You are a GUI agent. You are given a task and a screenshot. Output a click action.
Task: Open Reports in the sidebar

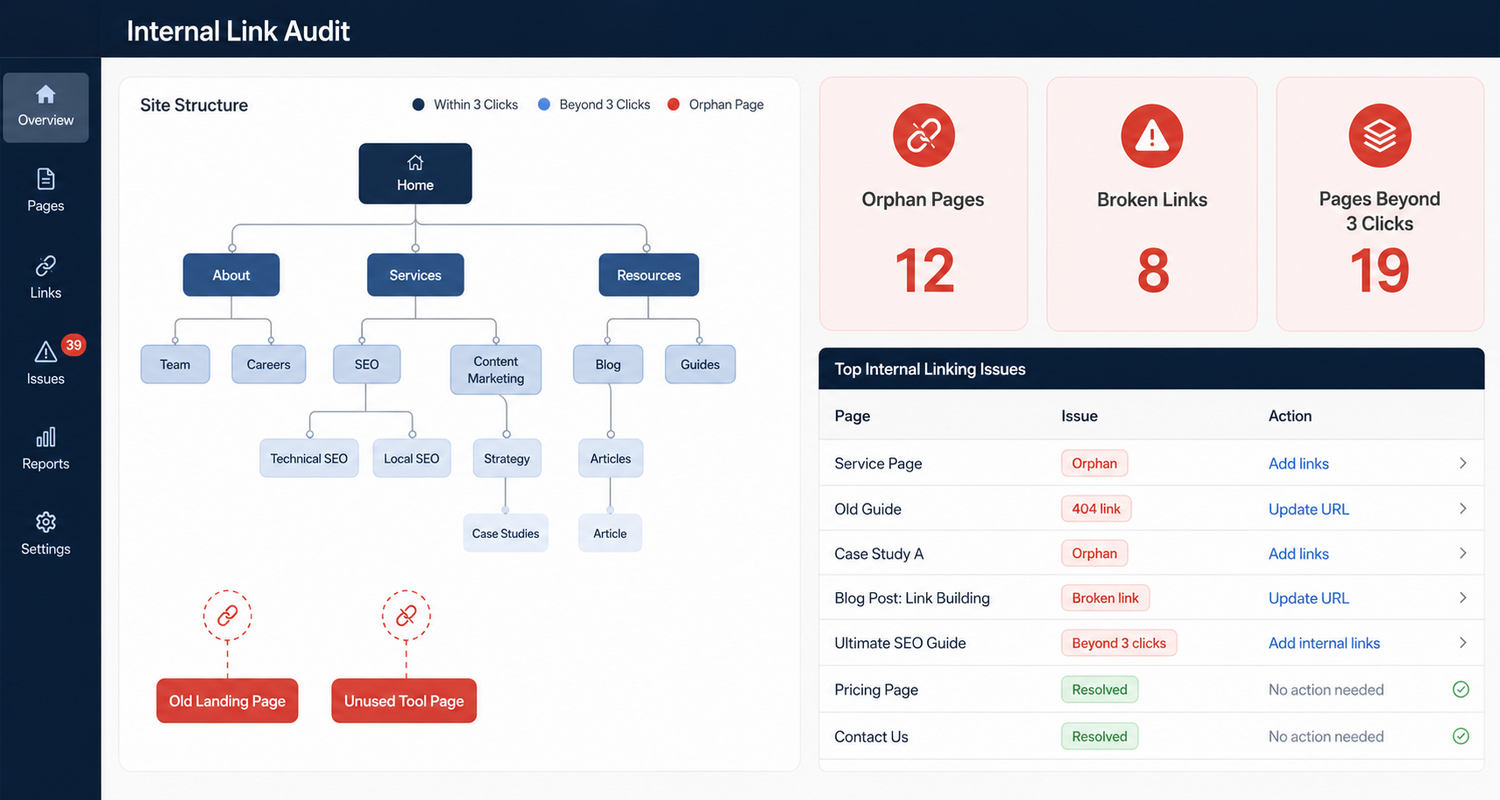(x=45, y=449)
